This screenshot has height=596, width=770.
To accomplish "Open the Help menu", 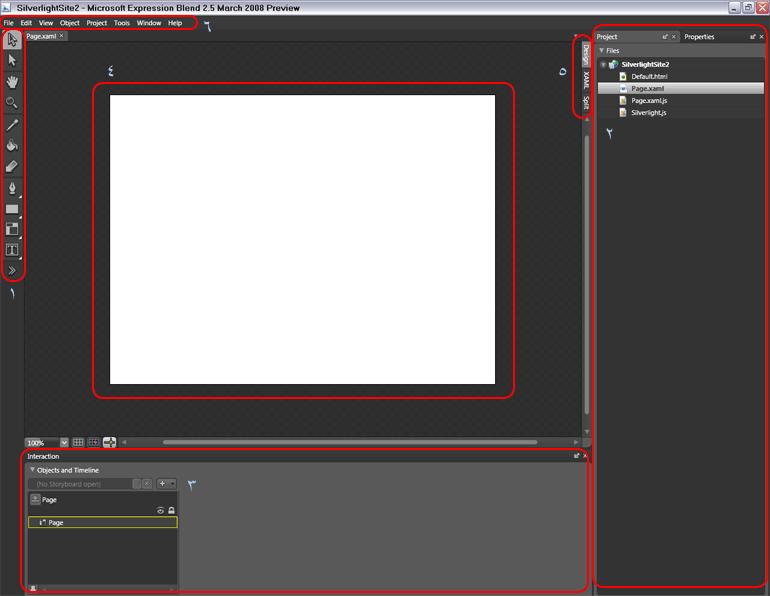I will tap(175, 23).
